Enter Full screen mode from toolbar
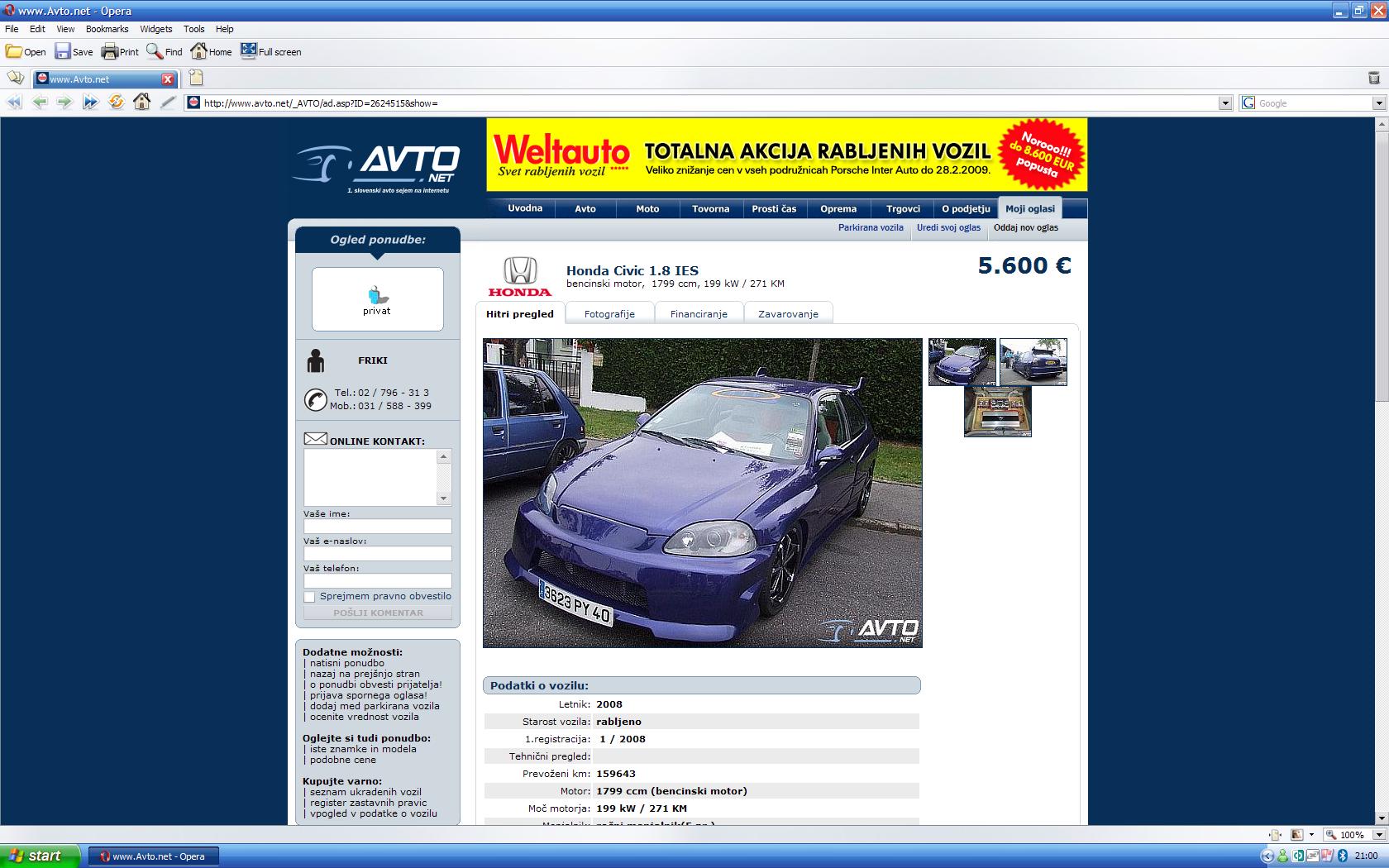1389x868 pixels. [270, 51]
